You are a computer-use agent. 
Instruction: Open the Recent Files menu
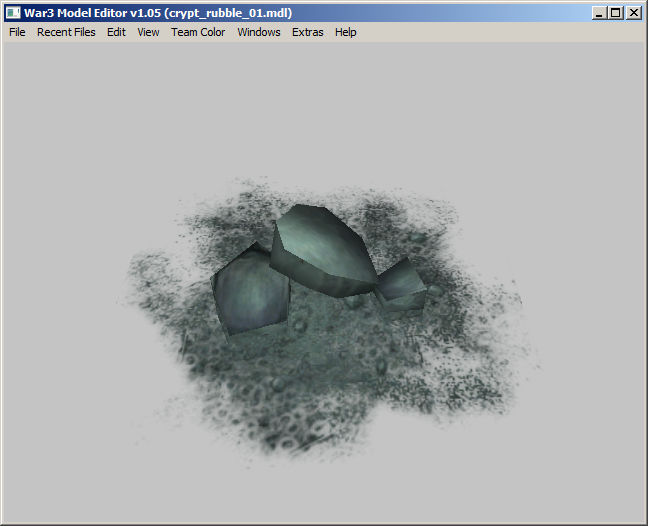[x=66, y=32]
